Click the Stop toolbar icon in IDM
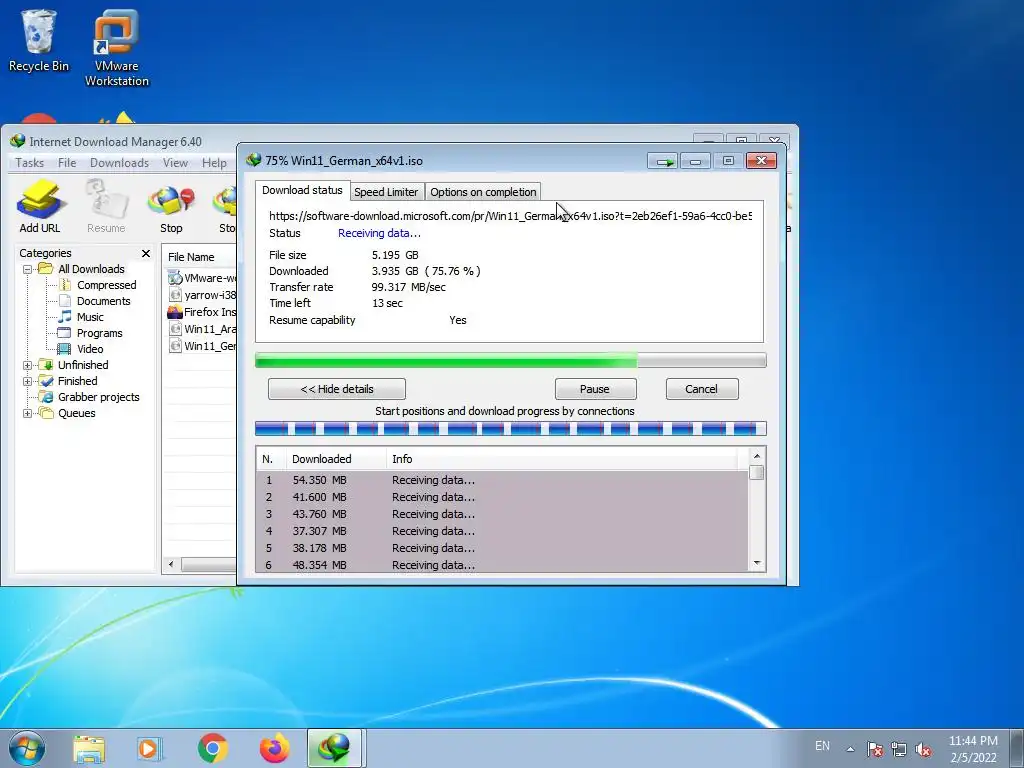Viewport: 1024px width, 768px height. (171, 206)
